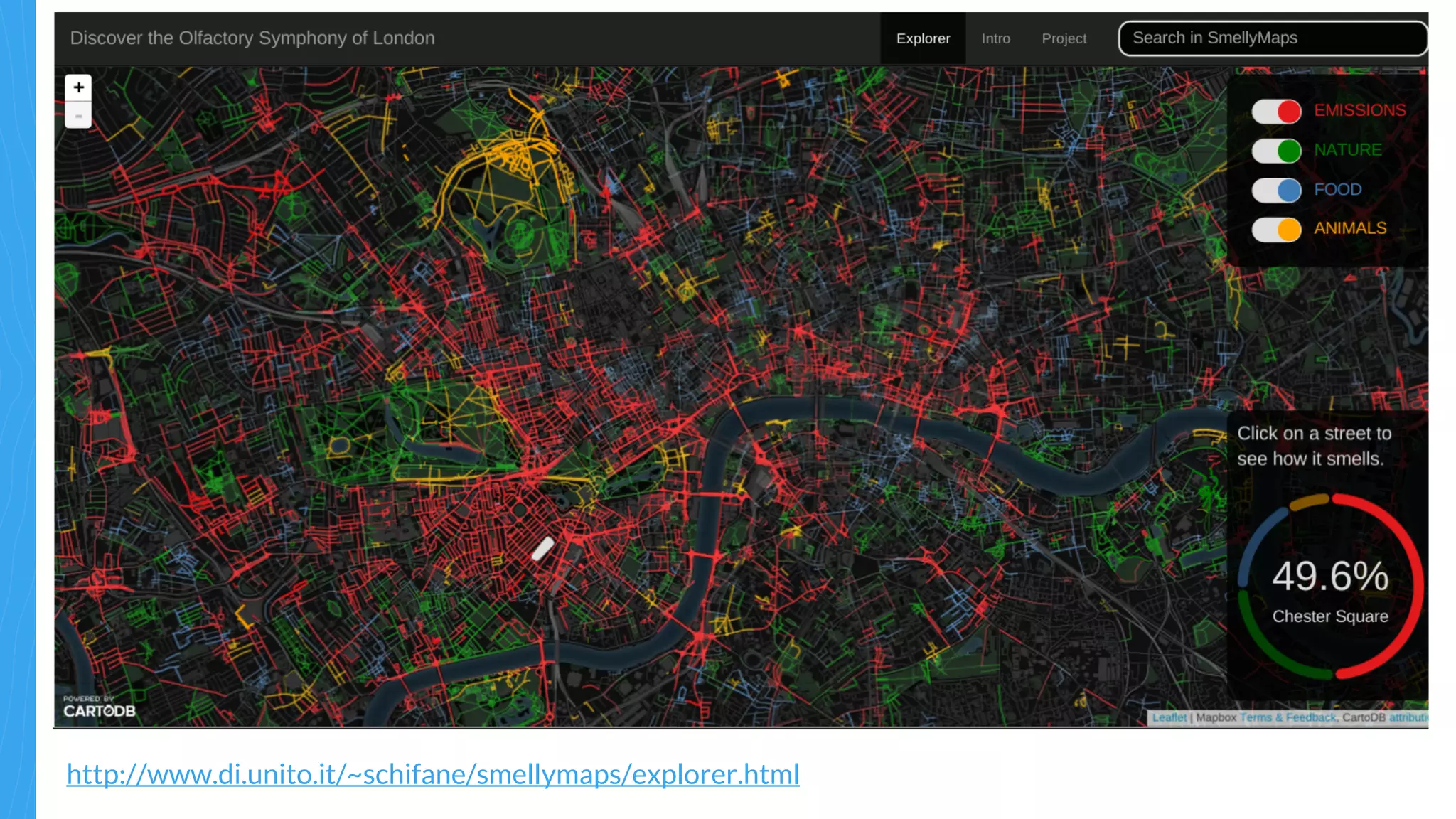Open the Project tab
1456x819 pixels.
[x=1064, y=38]
